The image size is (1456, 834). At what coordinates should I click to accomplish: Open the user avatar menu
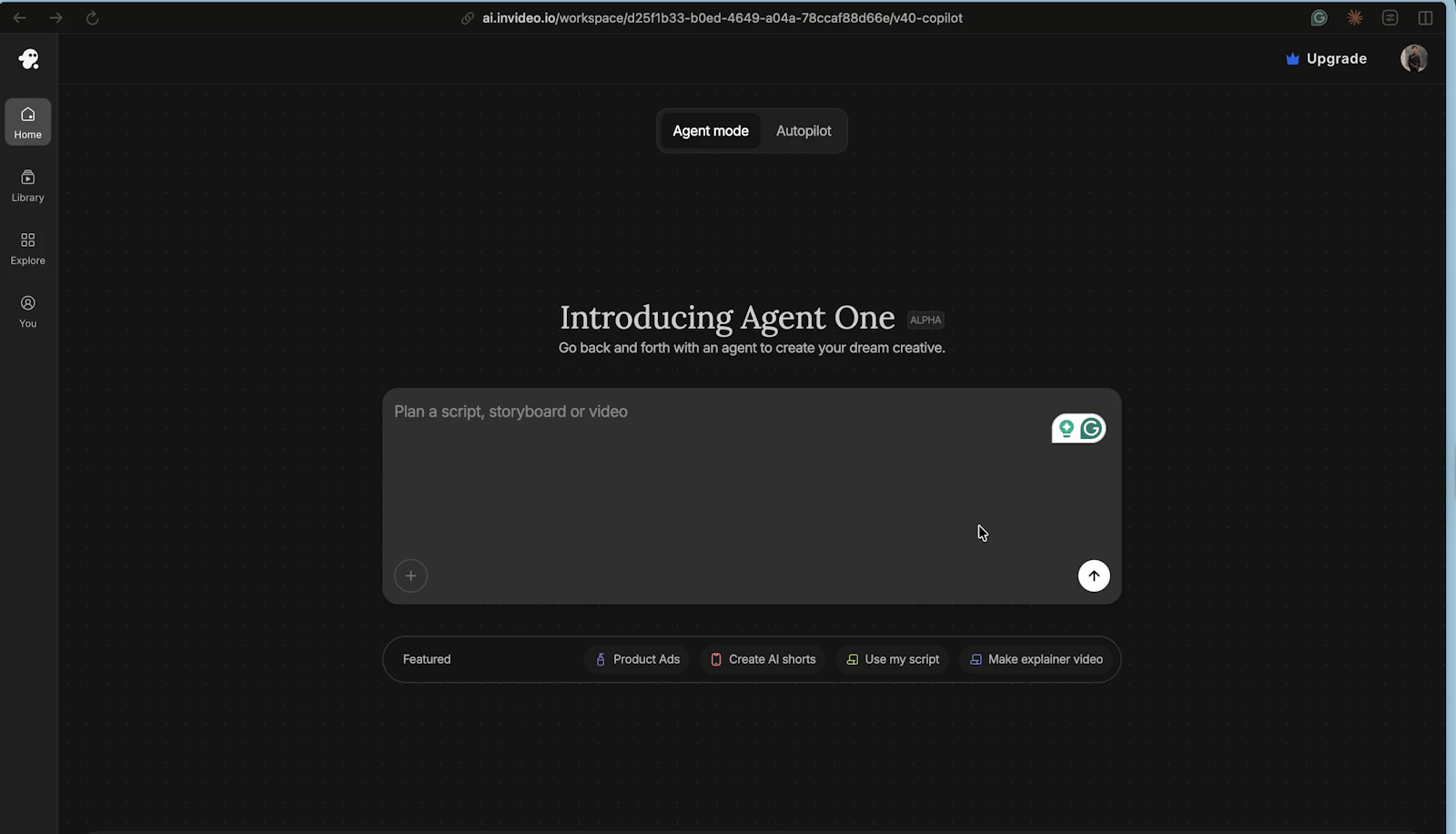pos(1413,58)
